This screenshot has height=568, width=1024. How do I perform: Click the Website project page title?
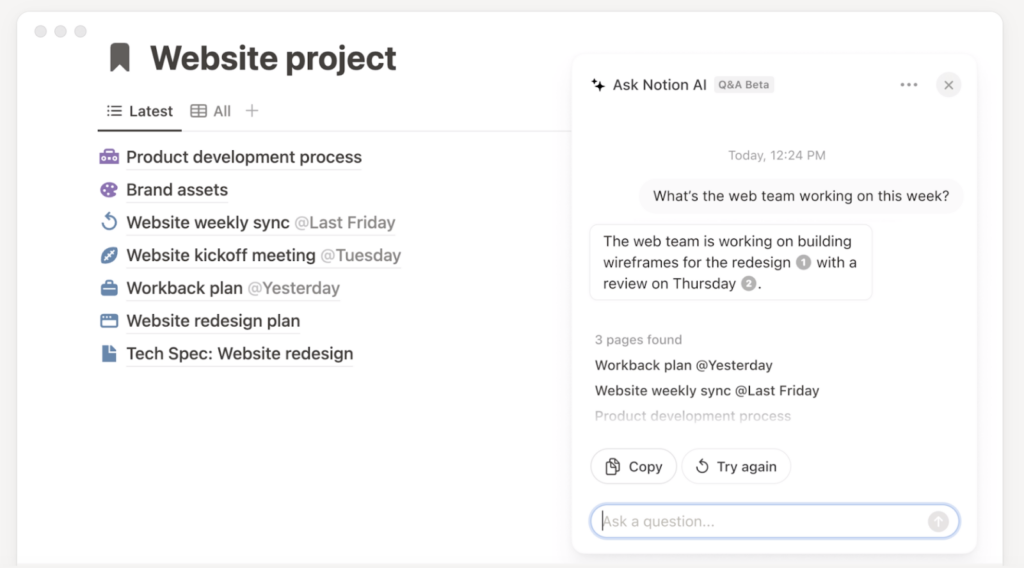tap(273, 58)
